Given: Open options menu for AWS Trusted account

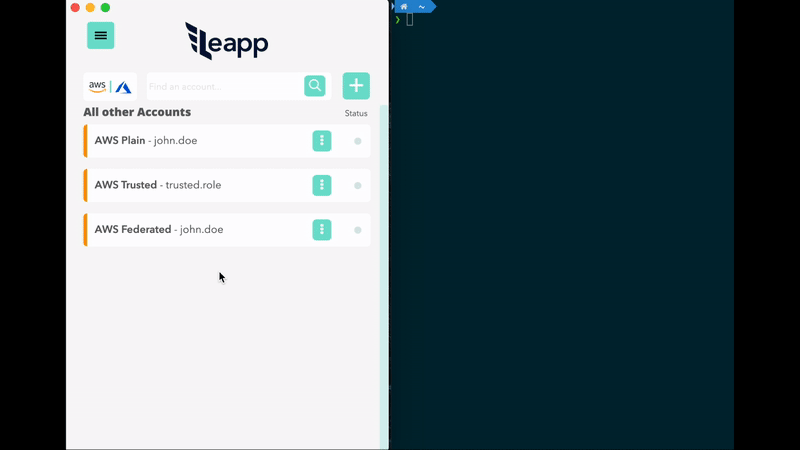Looking at the screenshot, I should 322,185.
